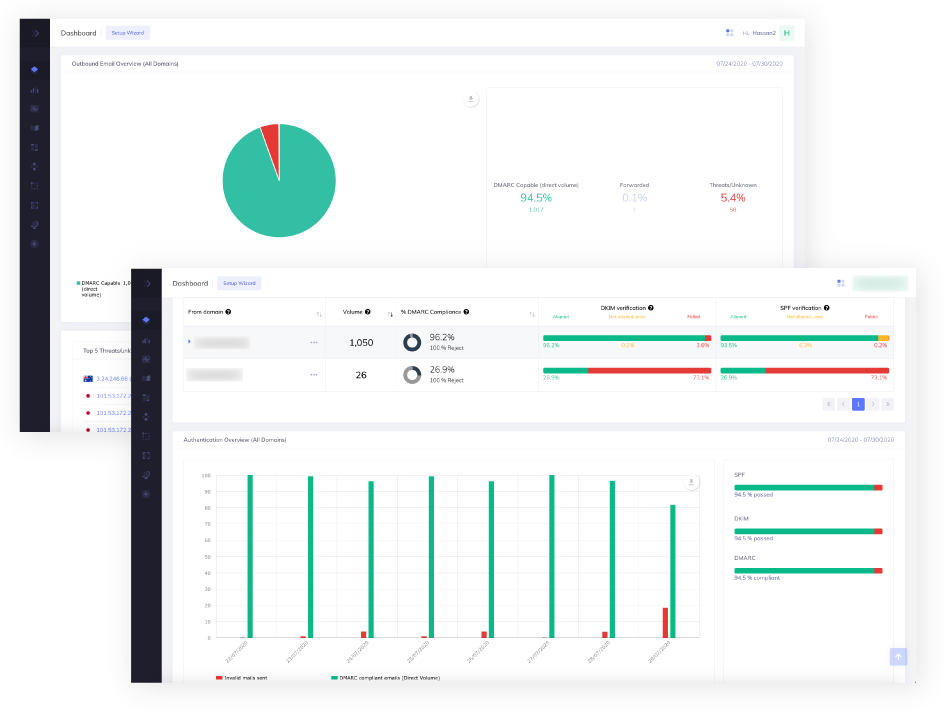Open three-dot menu for the 26 volume row

pyautogui.click(x=314, y=375)
